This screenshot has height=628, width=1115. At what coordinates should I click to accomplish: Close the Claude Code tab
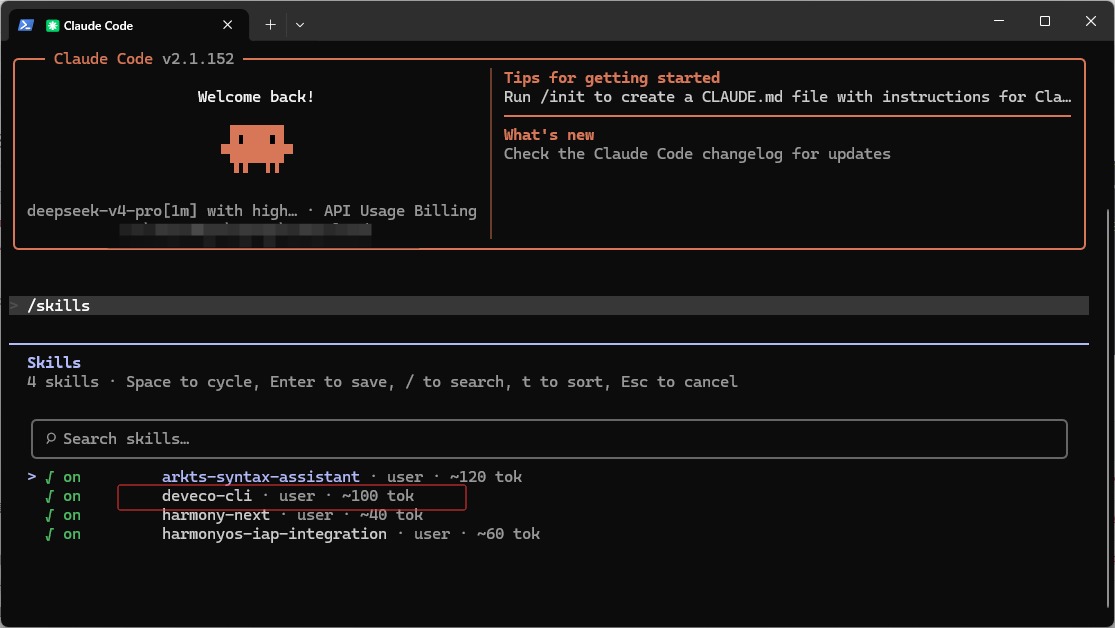(228, 25)
